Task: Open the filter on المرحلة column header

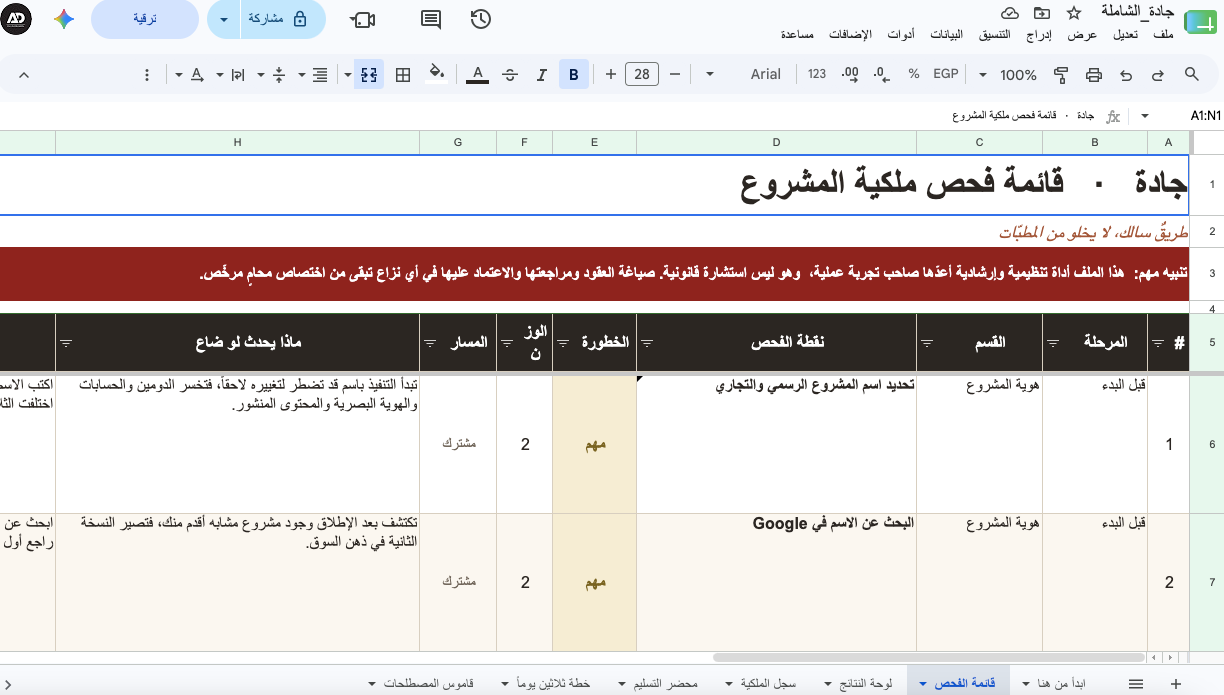Action: pos(1053,342)
